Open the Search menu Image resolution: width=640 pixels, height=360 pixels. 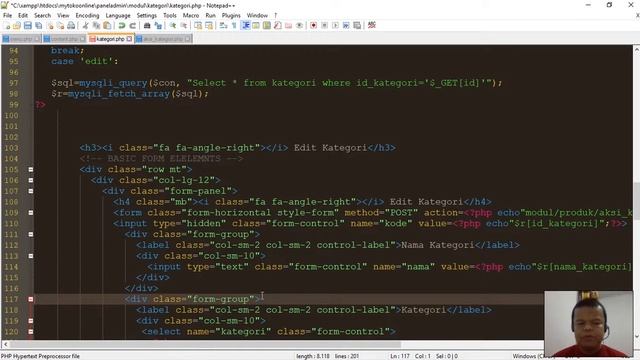coord(42,15)
